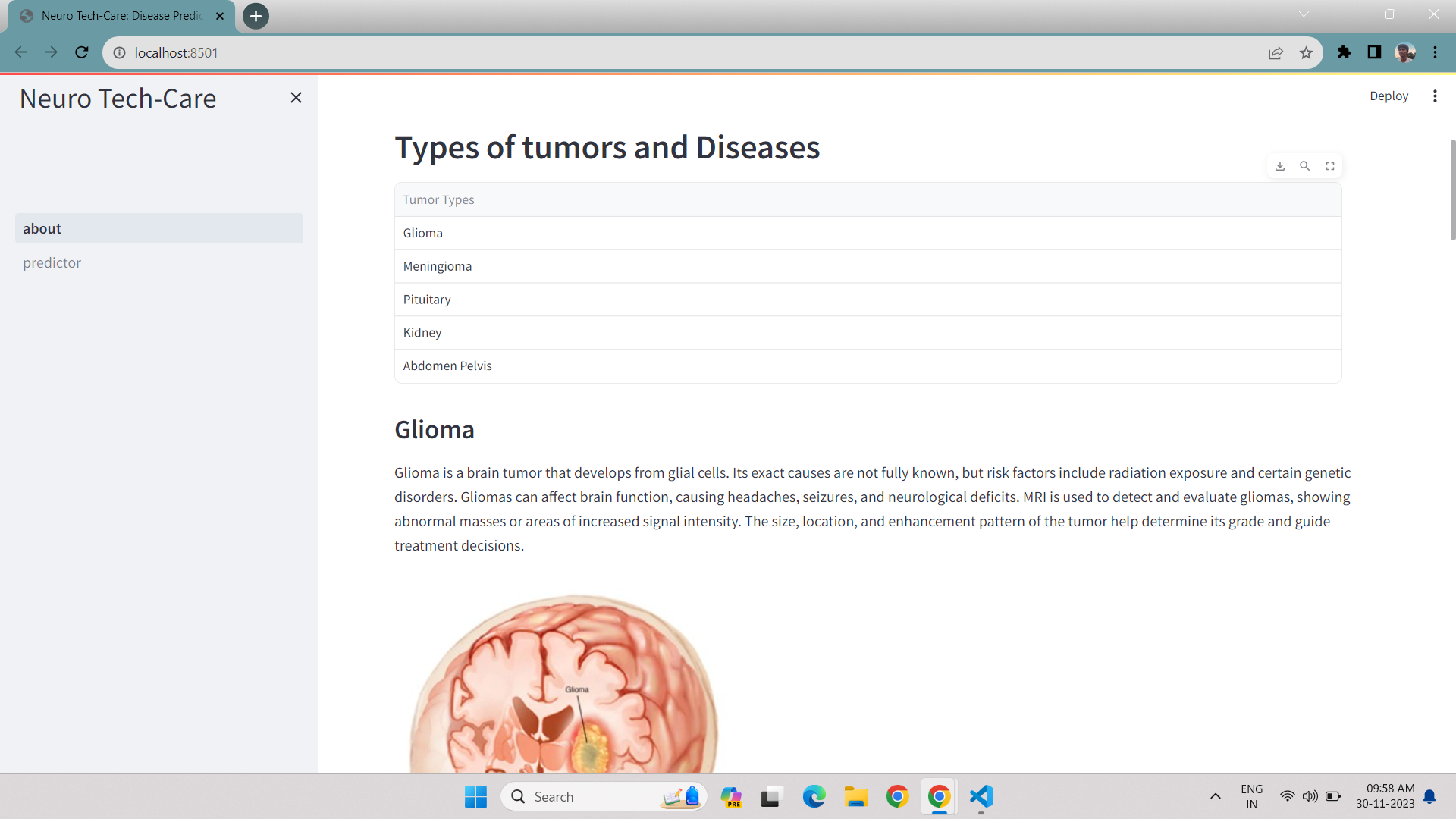
Task: Open the Streamlit three-dot main menu
Action: tap(1435, 96)
